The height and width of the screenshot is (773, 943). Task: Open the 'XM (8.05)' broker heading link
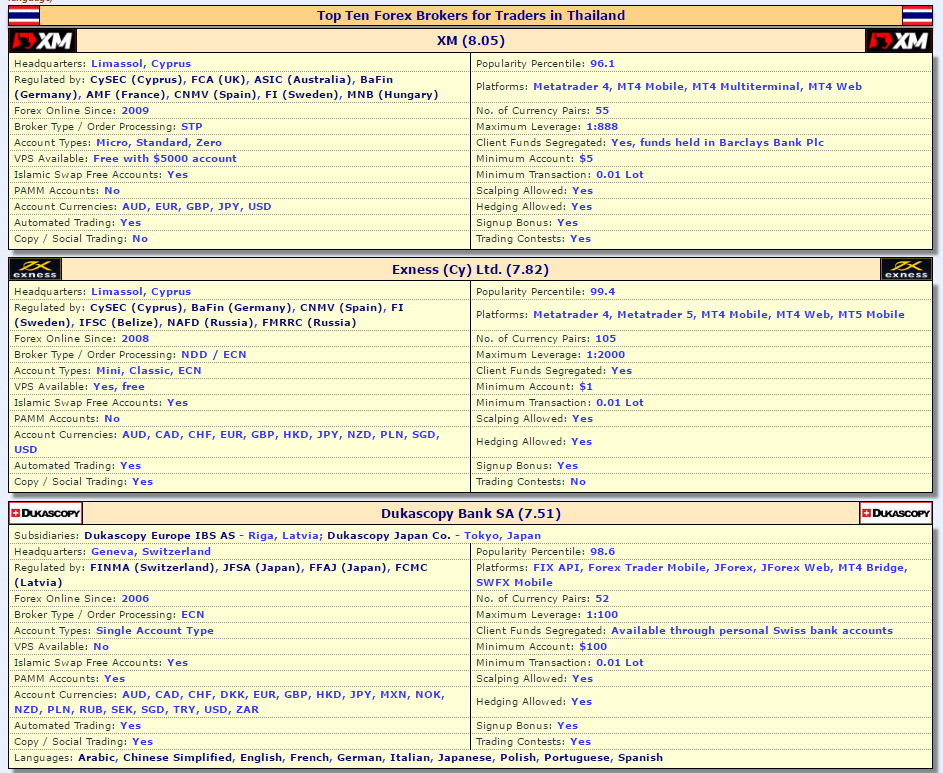click(471, 41)
